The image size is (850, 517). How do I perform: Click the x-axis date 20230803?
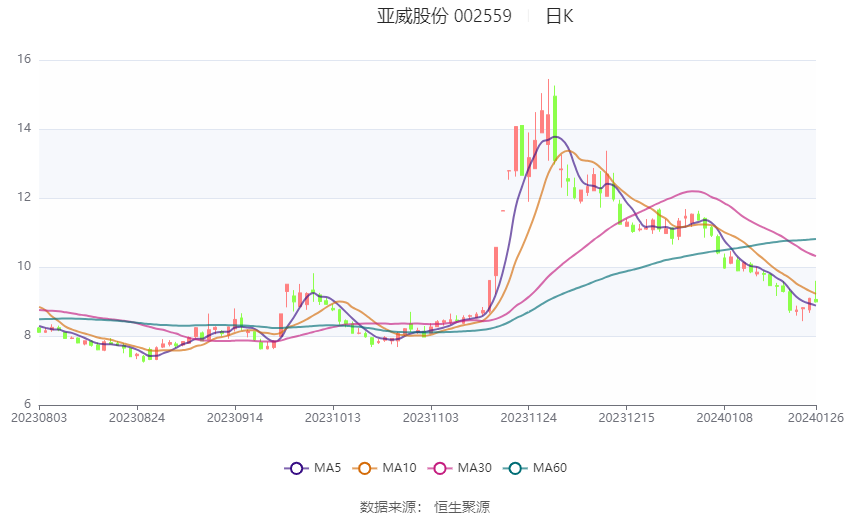[x=39, y=418]
